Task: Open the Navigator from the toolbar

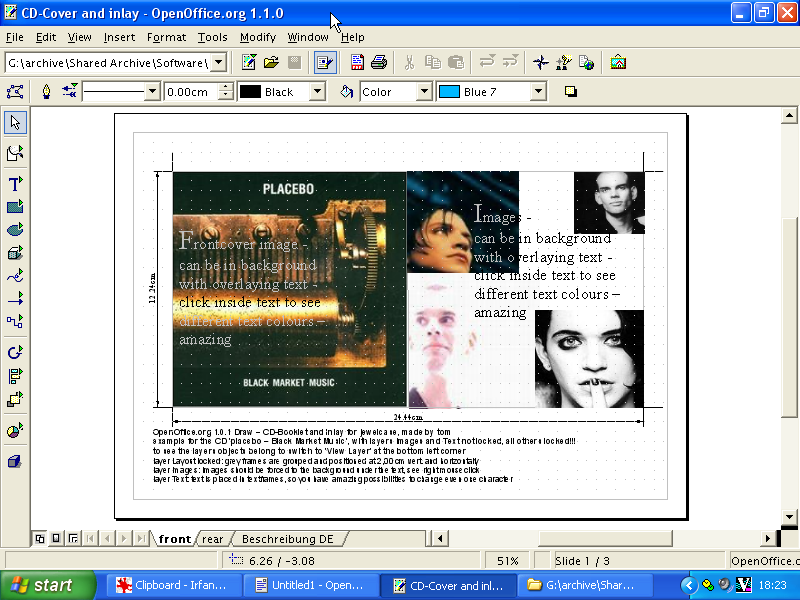Action: (x=540, y=62)
